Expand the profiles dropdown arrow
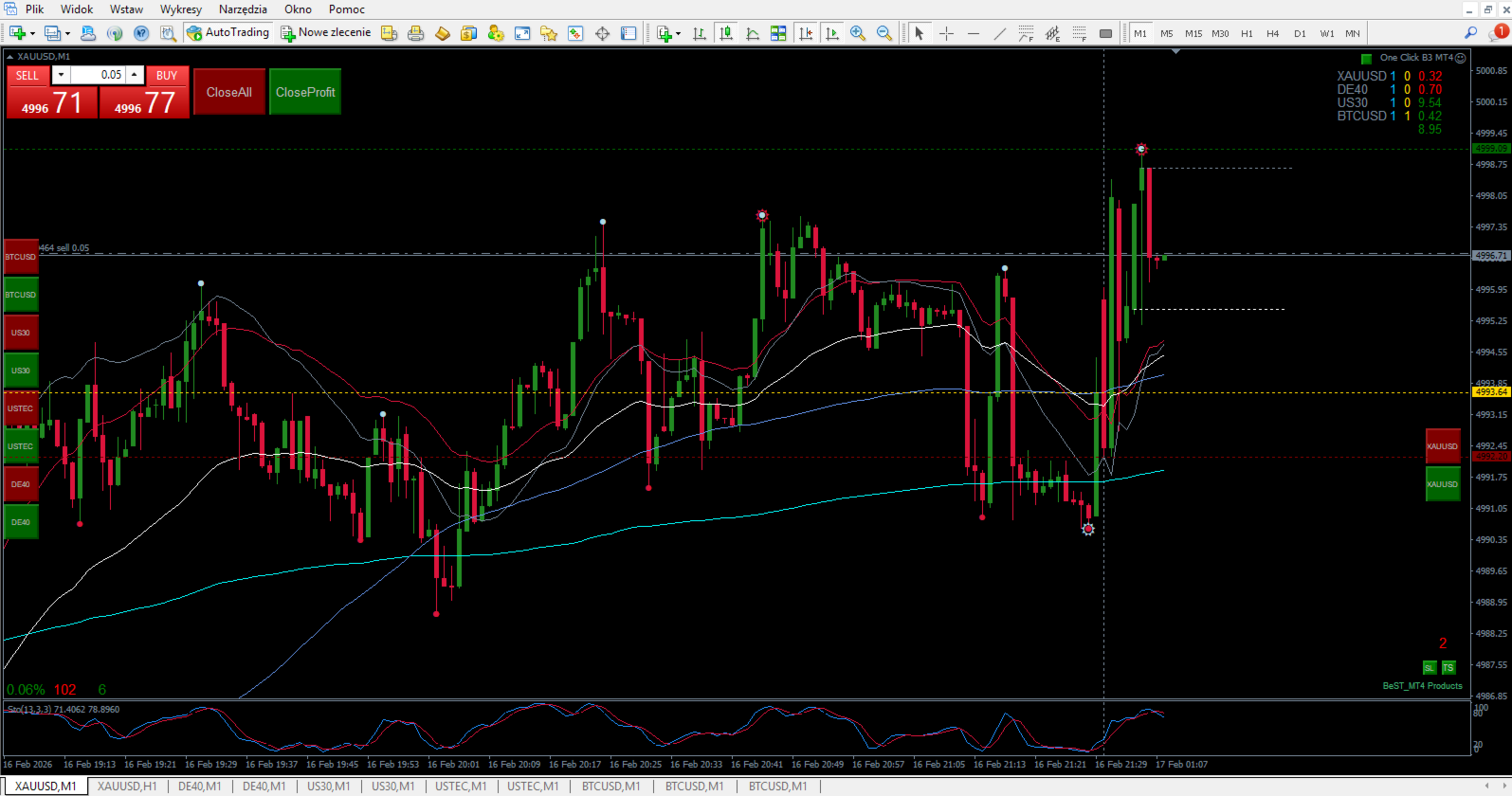Viewport: 1512px width, 796px height. click(67, 33)
